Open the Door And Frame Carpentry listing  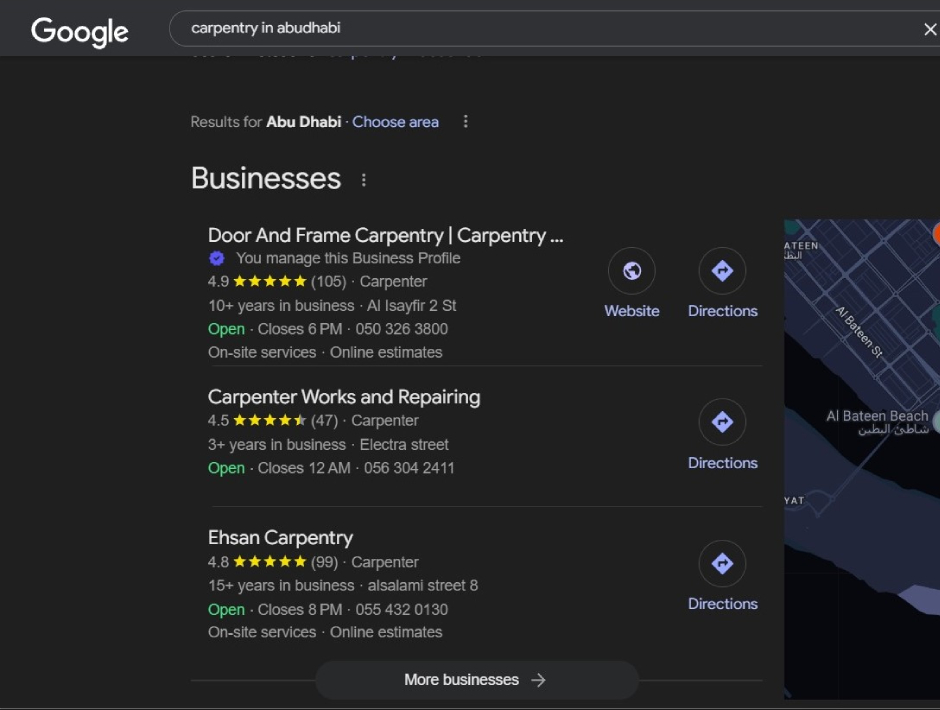(385, 236)
